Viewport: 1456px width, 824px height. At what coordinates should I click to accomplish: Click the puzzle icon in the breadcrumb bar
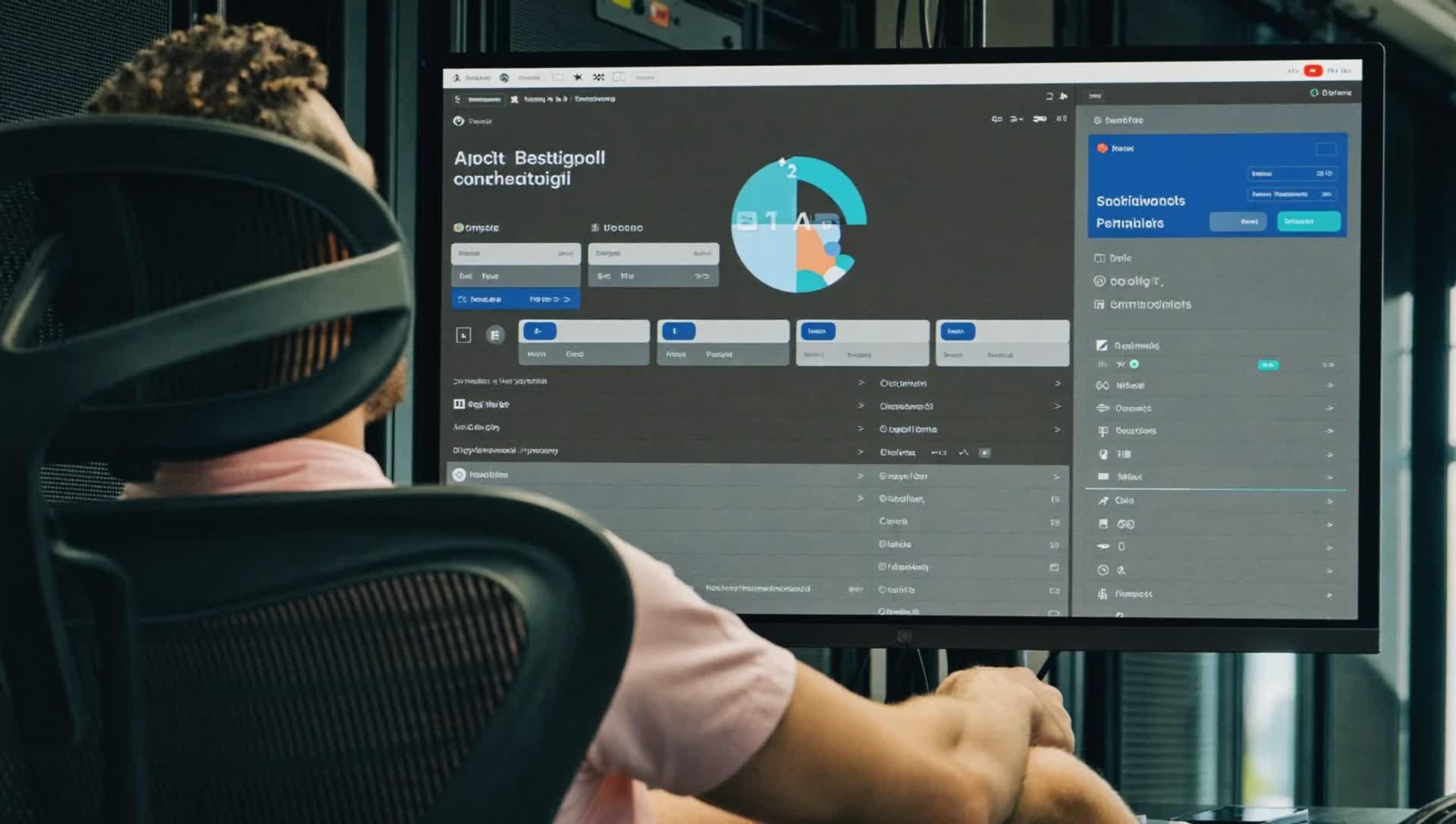coord(514,99)
